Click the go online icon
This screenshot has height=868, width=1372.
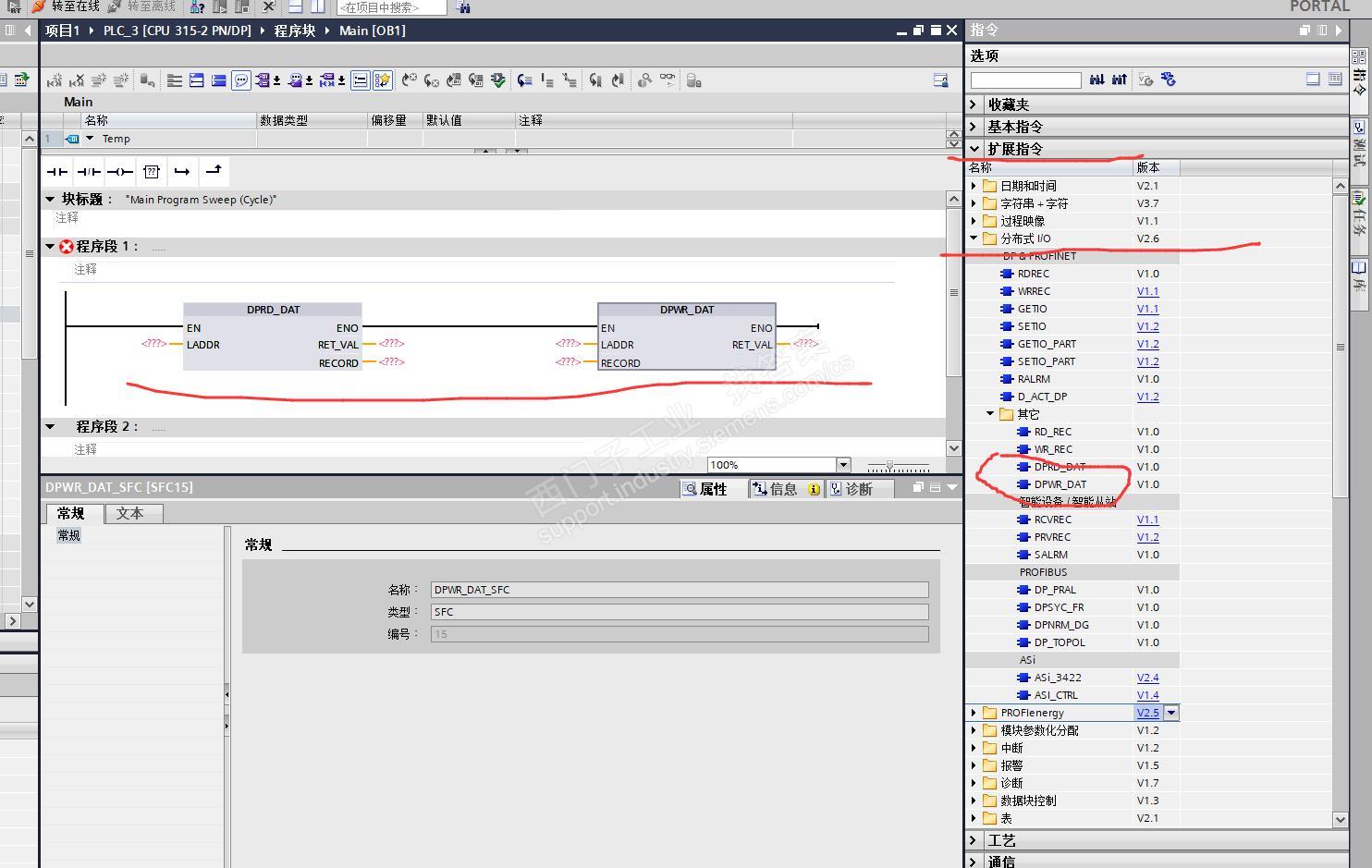(39, 6)
